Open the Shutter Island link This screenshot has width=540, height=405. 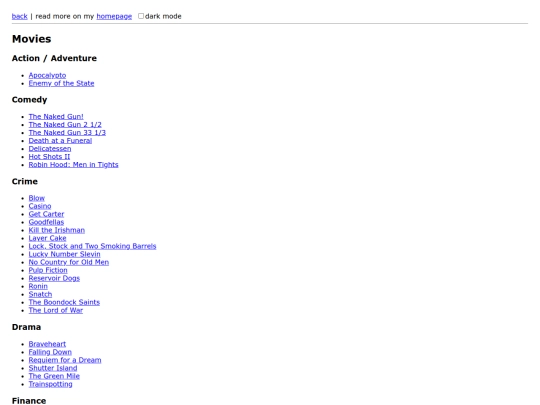(53, 368)
